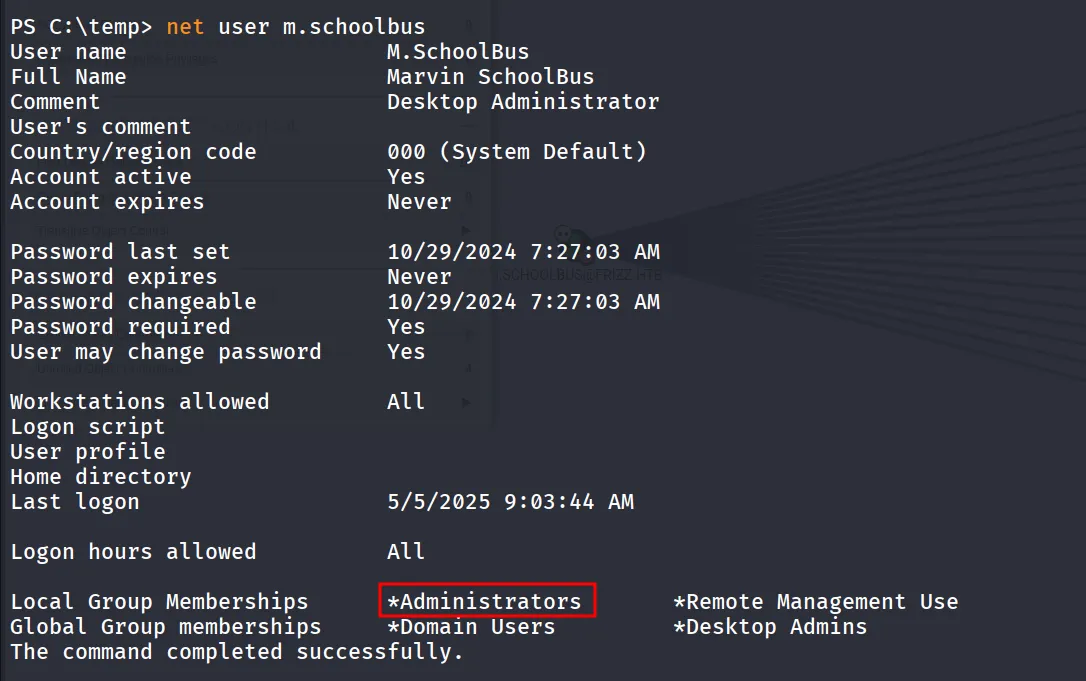The image size is (1086, 681).
Task: Click the Account expires 'Never' value
Action: (x=419, y=202)
